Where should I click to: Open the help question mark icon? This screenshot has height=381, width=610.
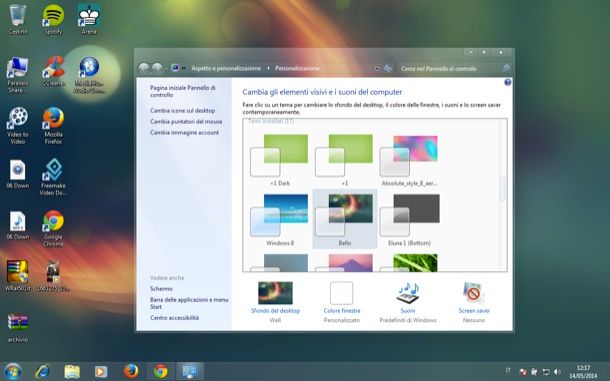coord(507,83)
